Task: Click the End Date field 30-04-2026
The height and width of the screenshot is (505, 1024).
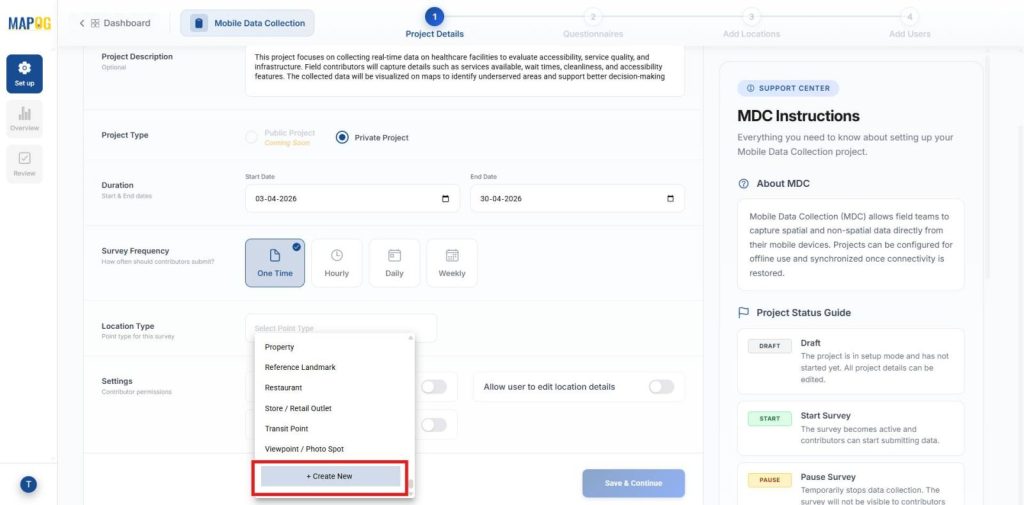Action: (x=577, y=199)
